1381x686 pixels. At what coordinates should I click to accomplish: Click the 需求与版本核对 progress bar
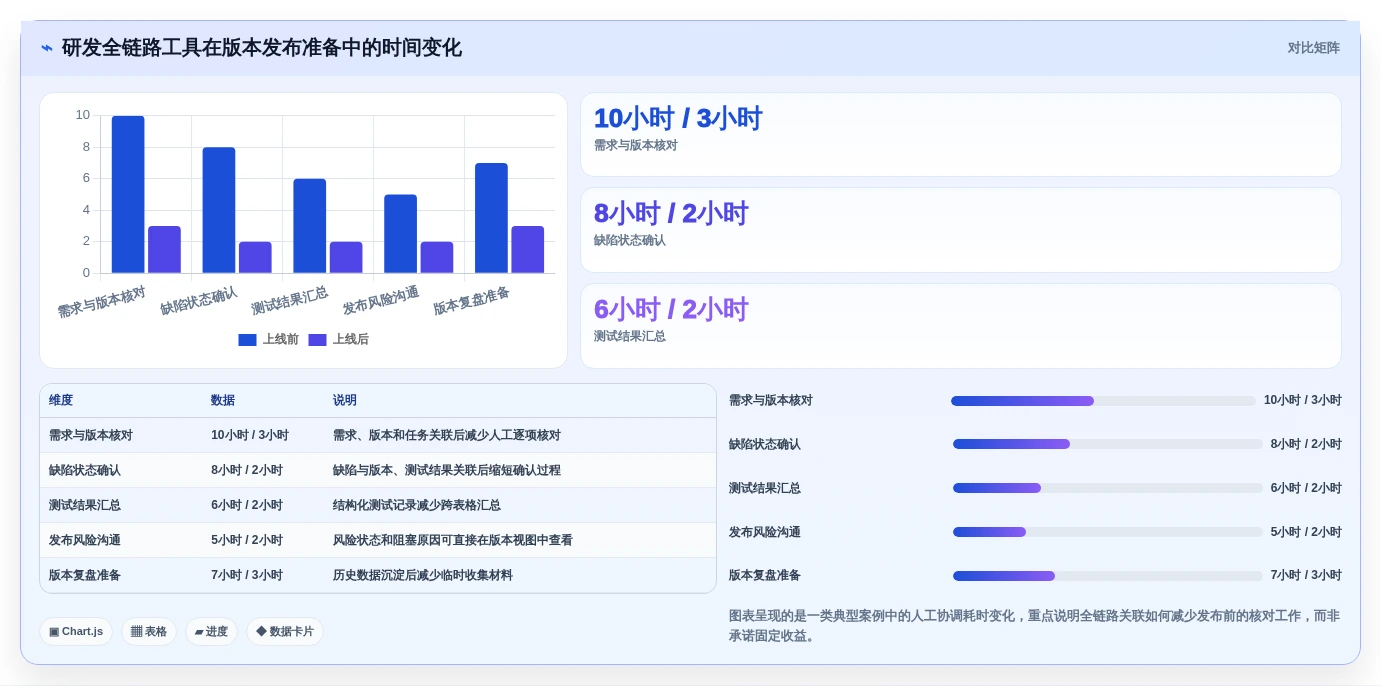tap(1103, 401)
